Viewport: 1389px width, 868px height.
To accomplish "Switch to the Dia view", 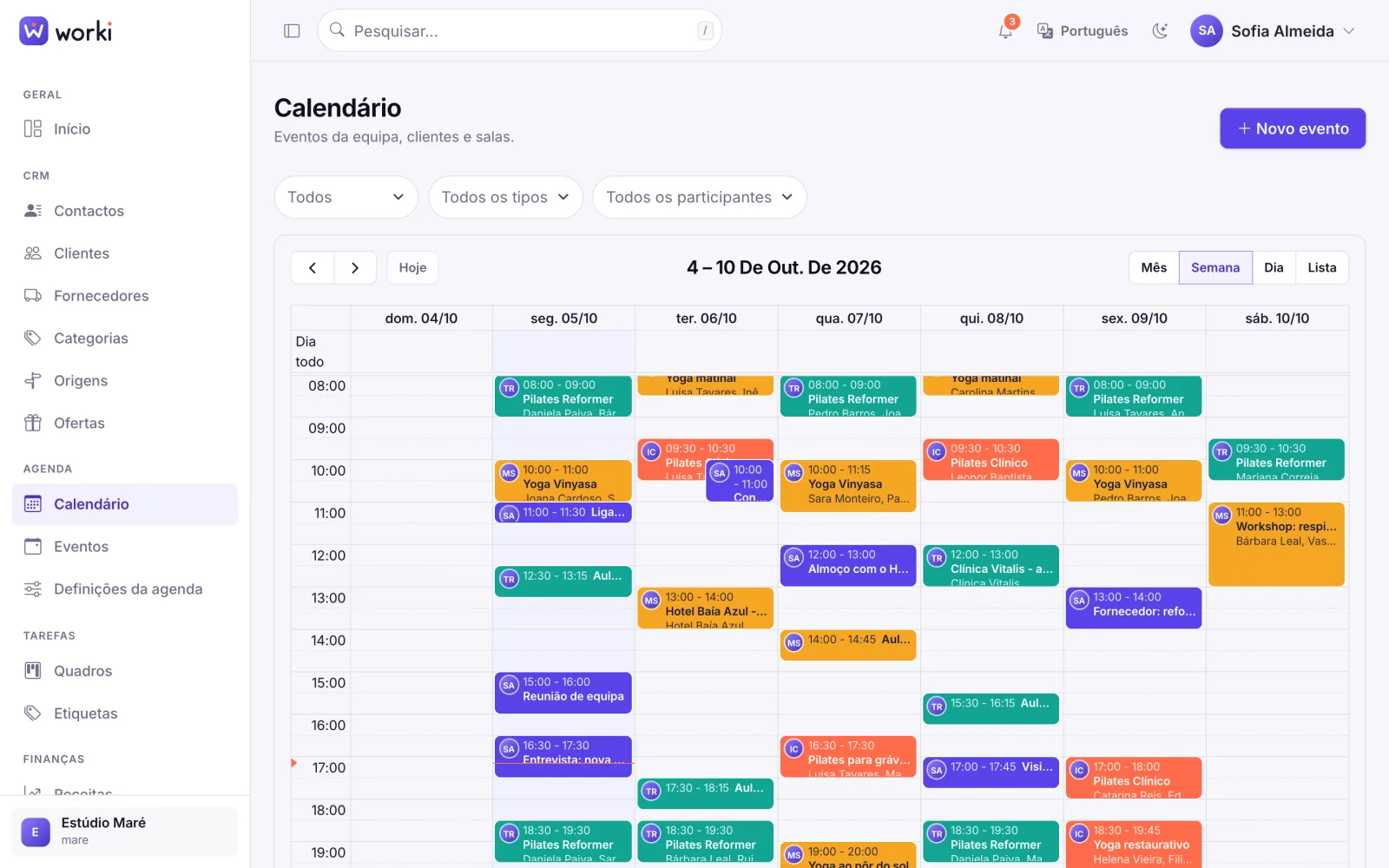I will 1274,267.
